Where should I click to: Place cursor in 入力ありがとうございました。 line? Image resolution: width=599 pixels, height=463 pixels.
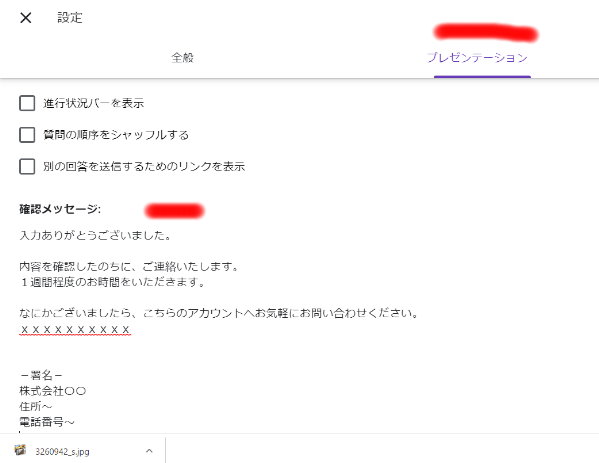coord(95,235)
